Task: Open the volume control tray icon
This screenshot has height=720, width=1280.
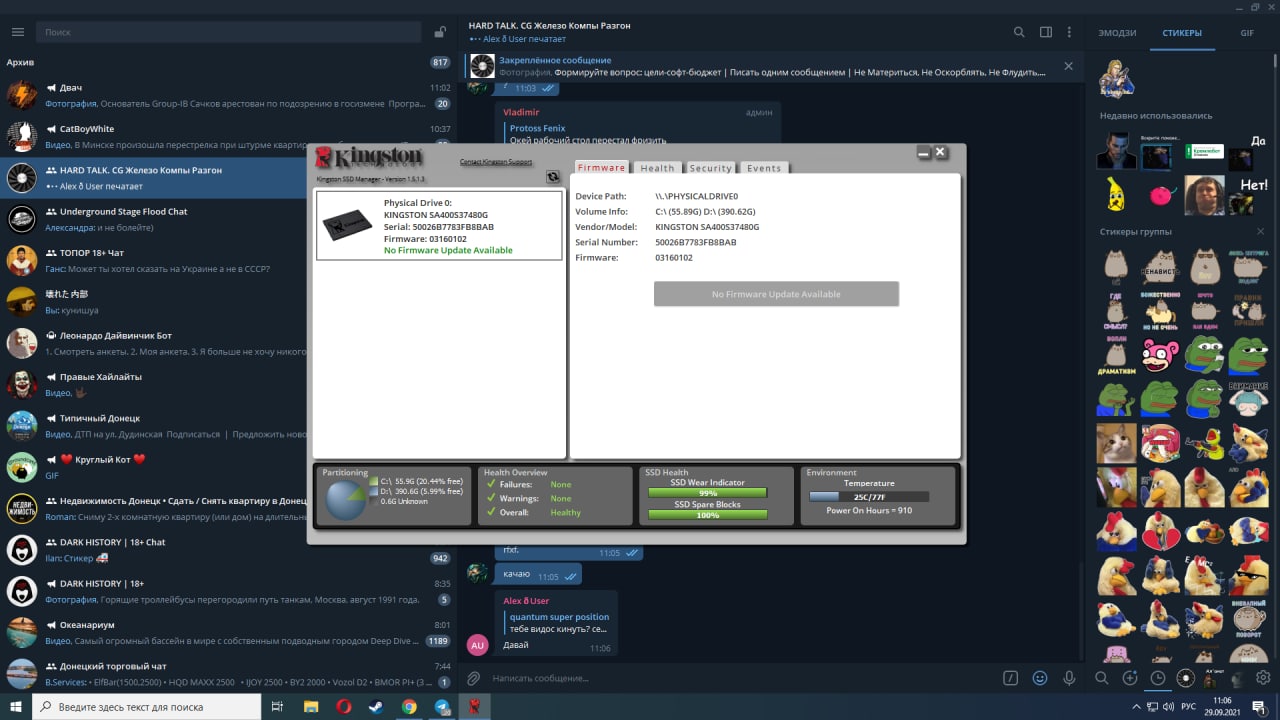Action: 1167,706
